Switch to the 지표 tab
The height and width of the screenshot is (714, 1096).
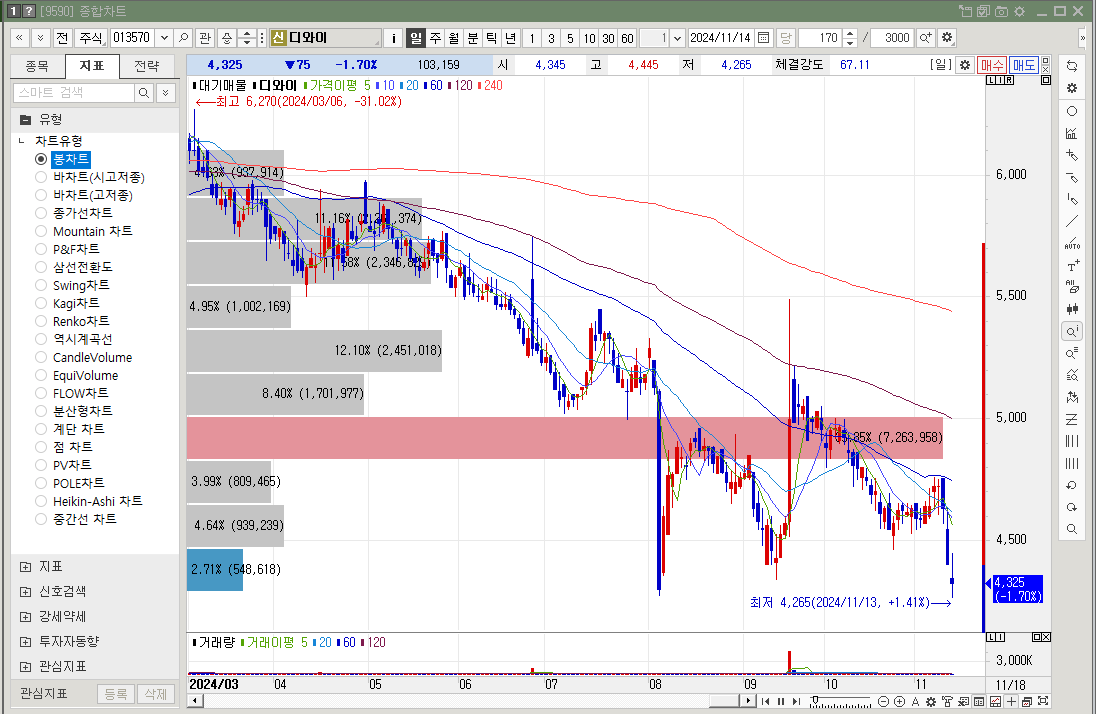click(x=92, y=66)
